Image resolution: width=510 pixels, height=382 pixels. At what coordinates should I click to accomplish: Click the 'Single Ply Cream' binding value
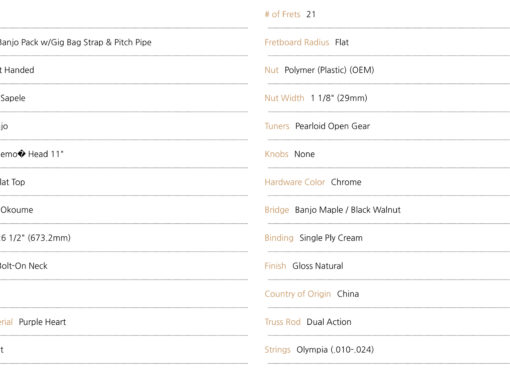pyautogui.click(x=331, y=238)
